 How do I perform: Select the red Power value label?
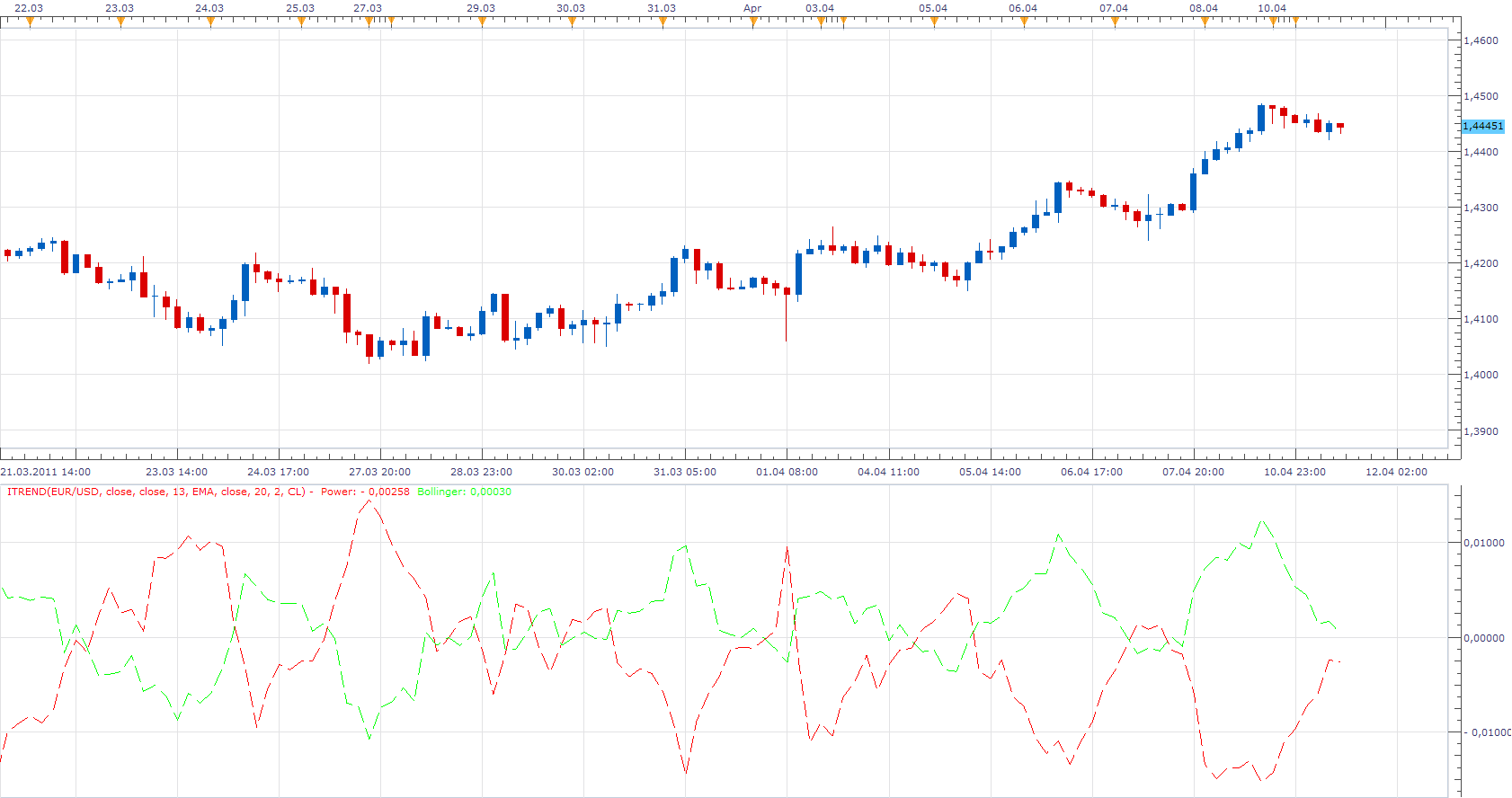[x=365, y=492]
